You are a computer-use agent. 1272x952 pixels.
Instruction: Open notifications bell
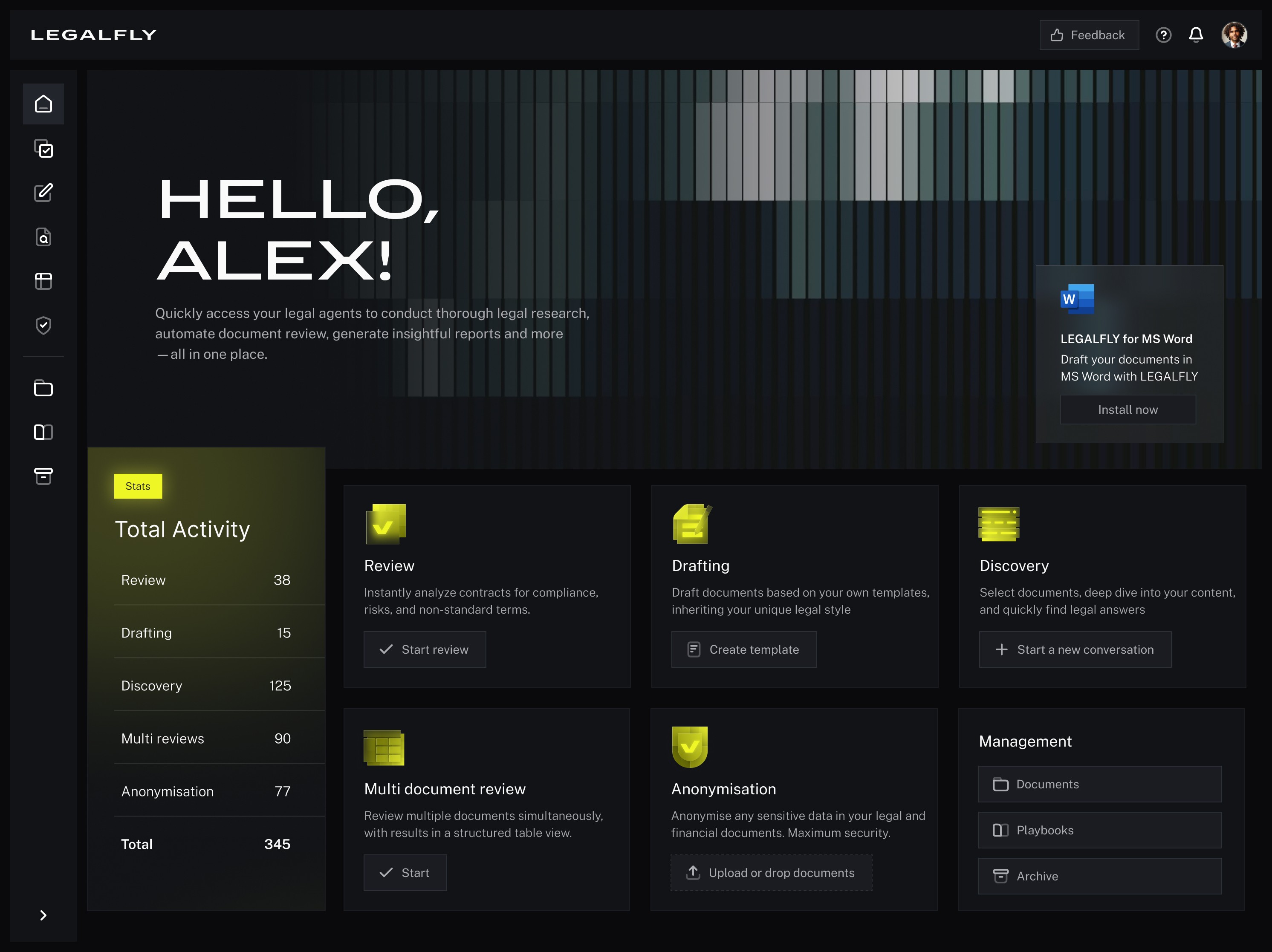pyautogui.click(x=1196, y=35)
